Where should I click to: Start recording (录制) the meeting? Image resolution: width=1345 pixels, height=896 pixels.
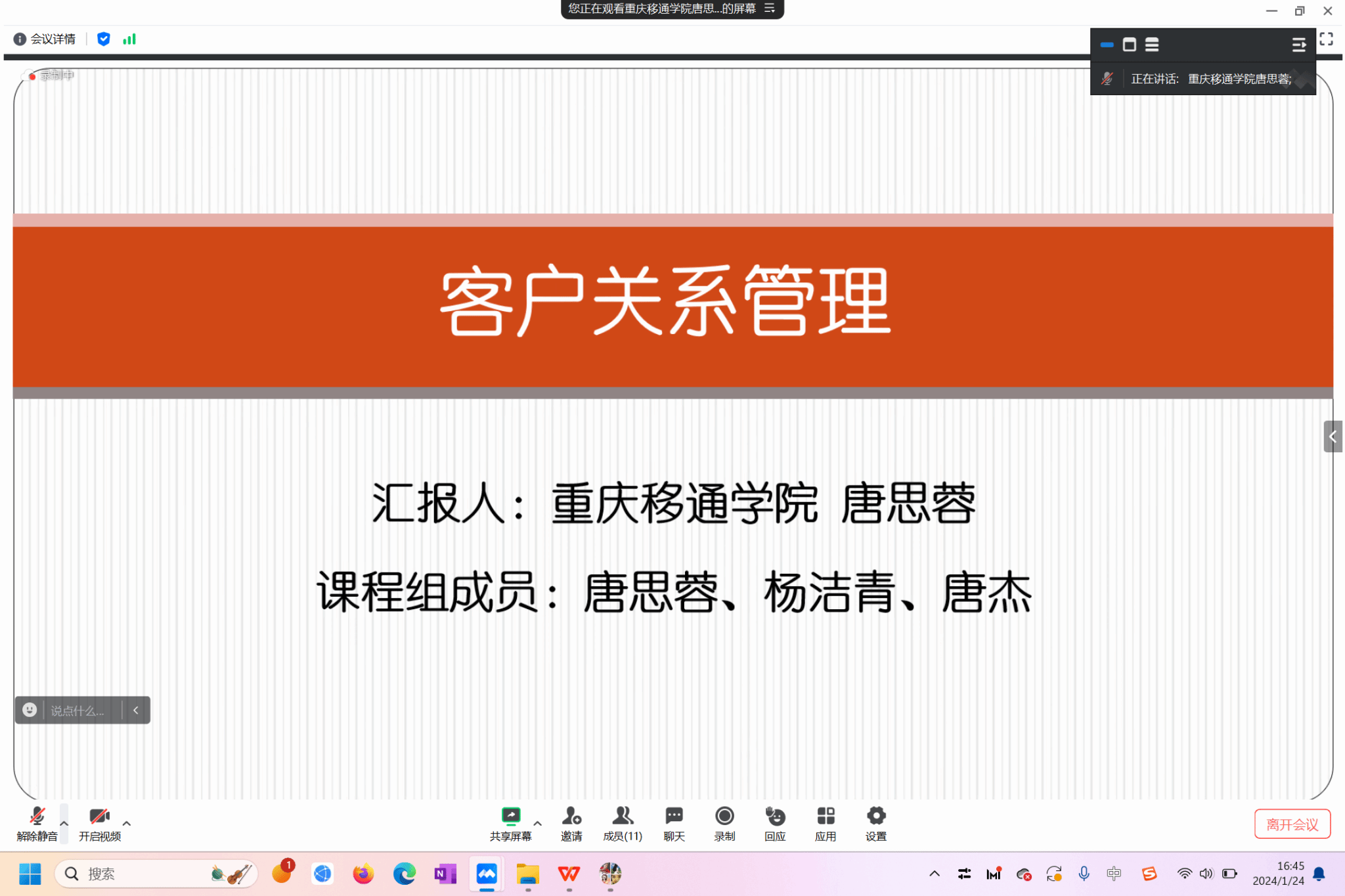724,824
